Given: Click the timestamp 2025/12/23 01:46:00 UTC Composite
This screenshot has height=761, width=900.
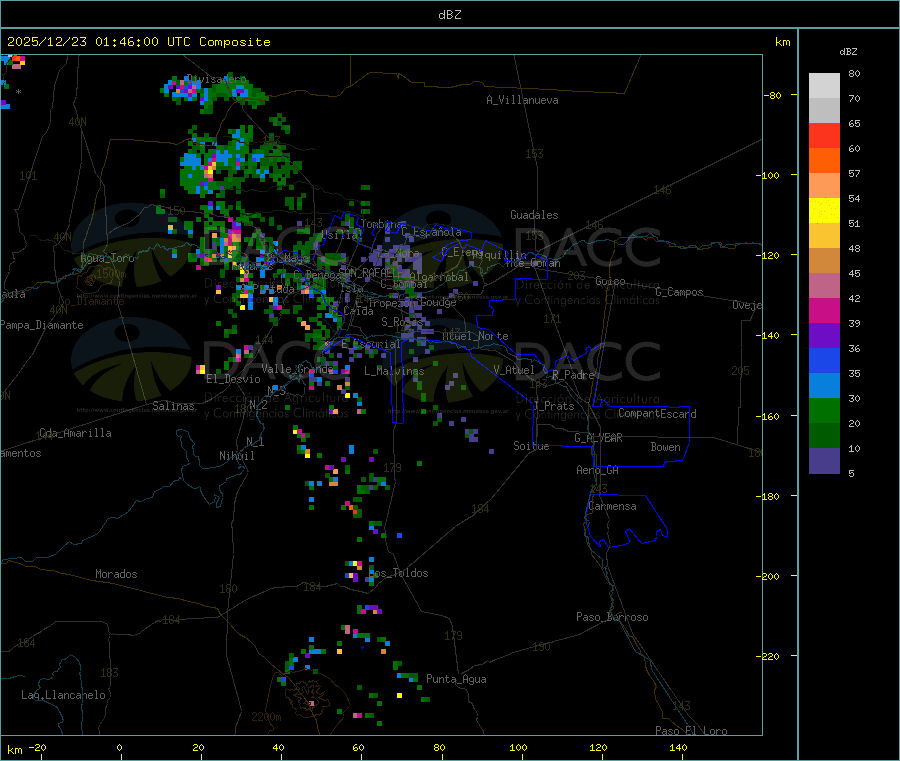Looking at the screenshot, I should click(x=138, y=42).
